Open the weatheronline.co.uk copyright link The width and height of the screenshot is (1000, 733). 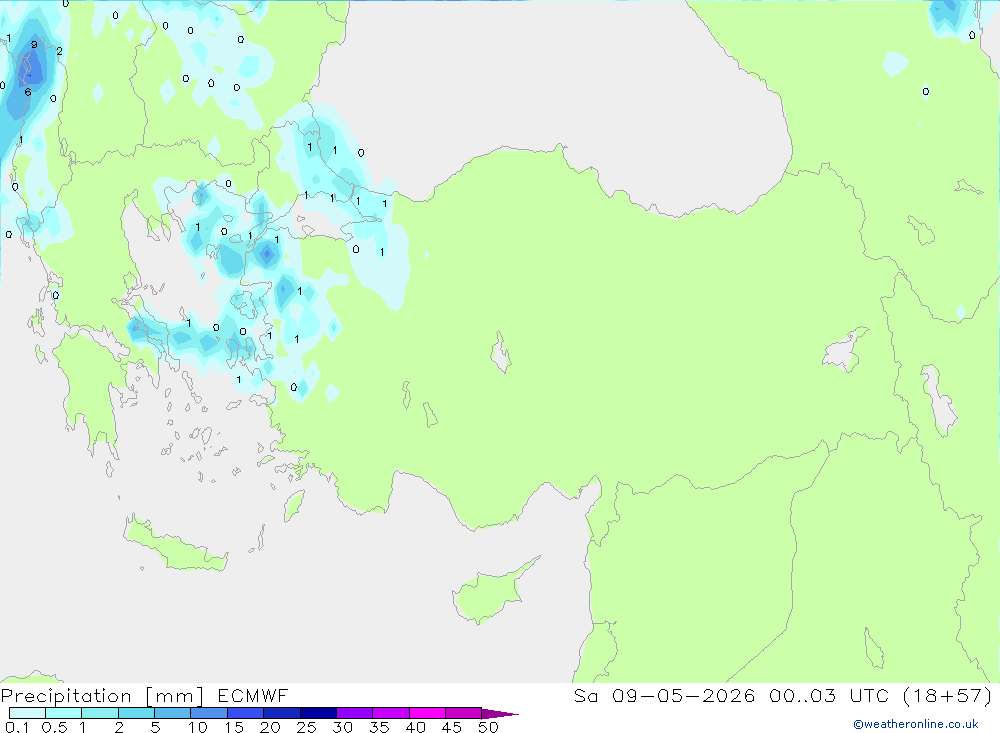pyautogui.click(x=916, y=724)
